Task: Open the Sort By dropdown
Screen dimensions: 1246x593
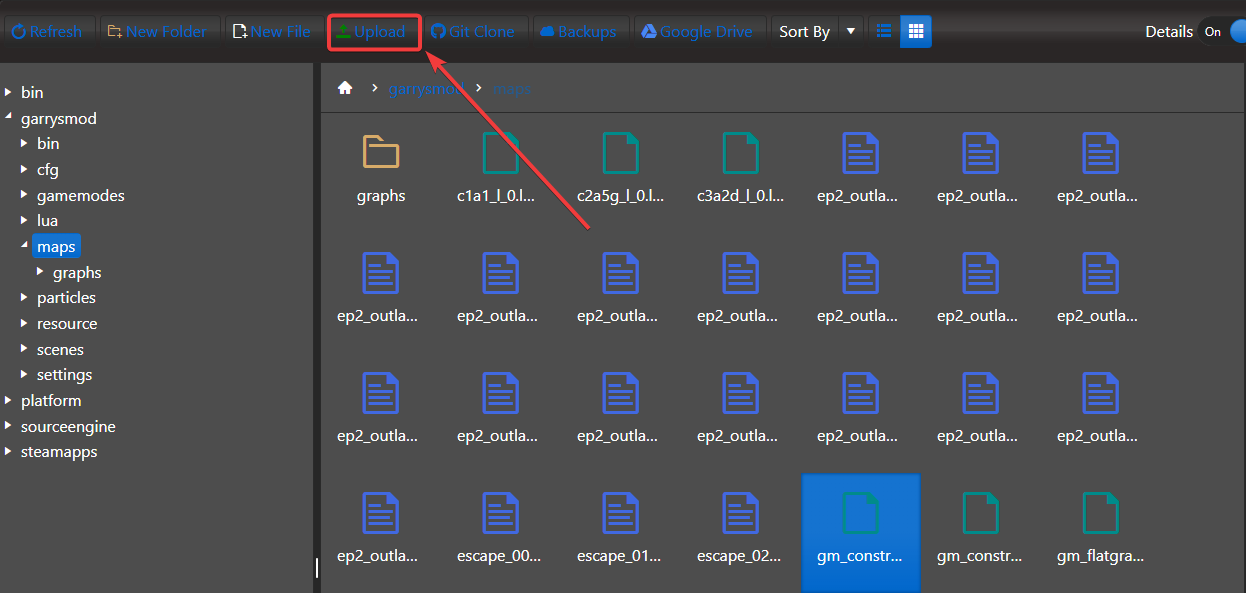Action: (x=849, y=31)
